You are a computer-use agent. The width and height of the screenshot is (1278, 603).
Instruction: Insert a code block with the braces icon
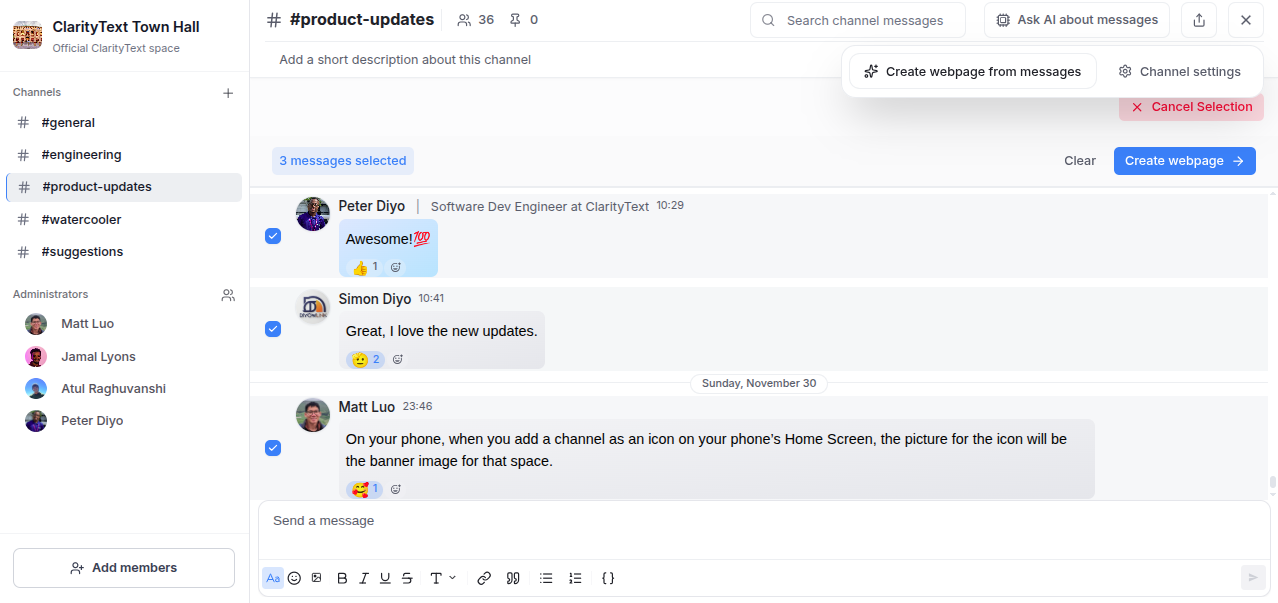point(608,578)
